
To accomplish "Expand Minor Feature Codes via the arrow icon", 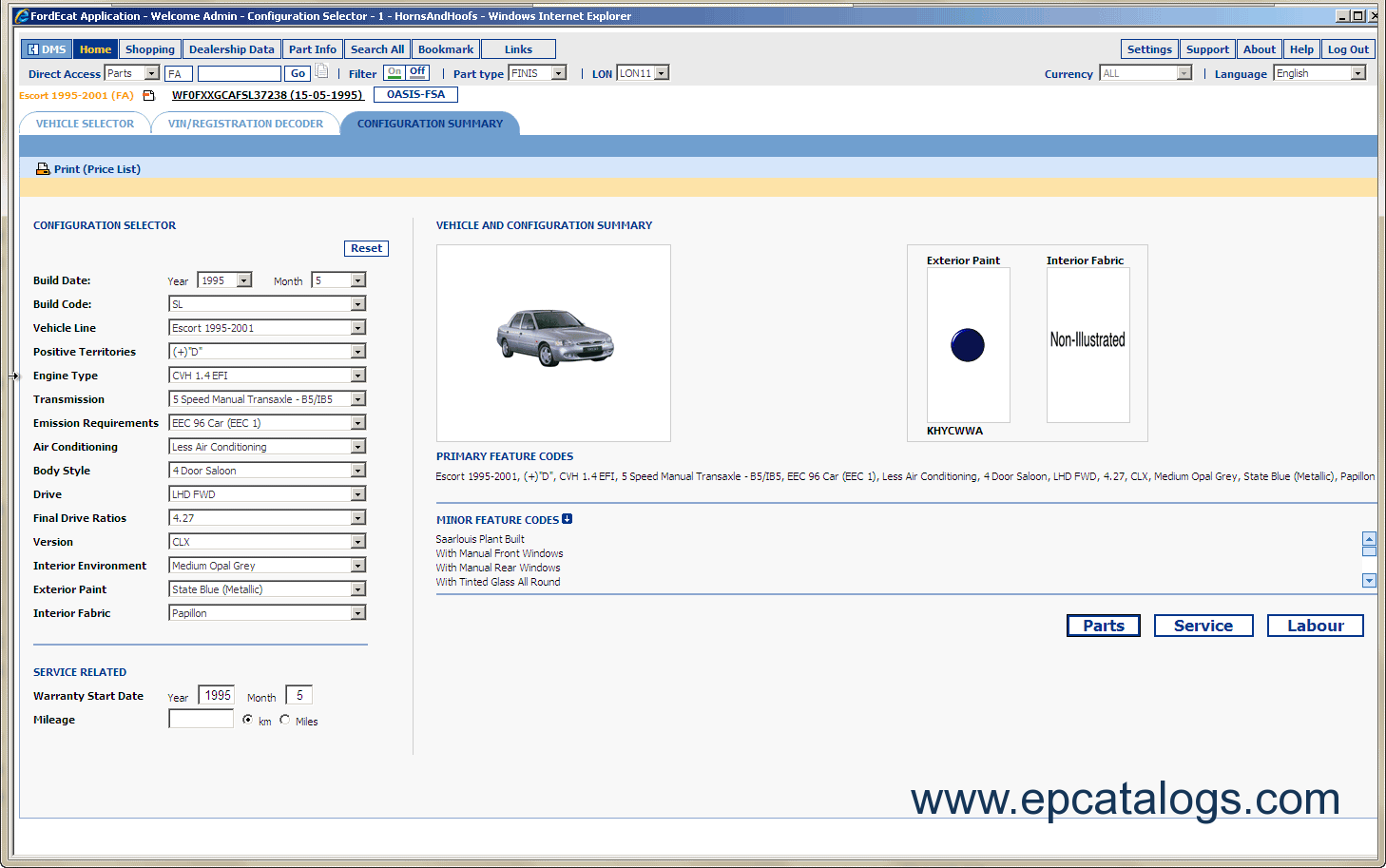I will pyautogui.click(x=568, y=518).
